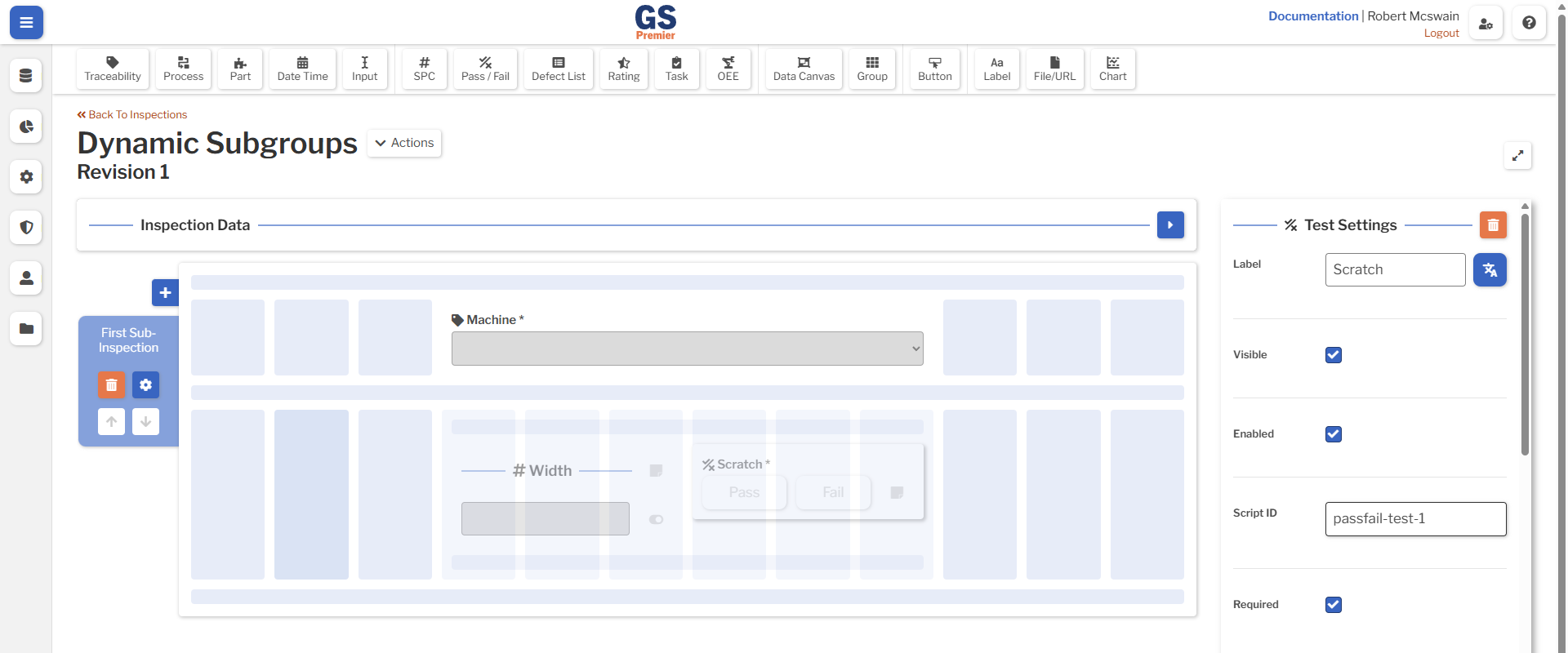Add a Date Time test

pos(302,69)
